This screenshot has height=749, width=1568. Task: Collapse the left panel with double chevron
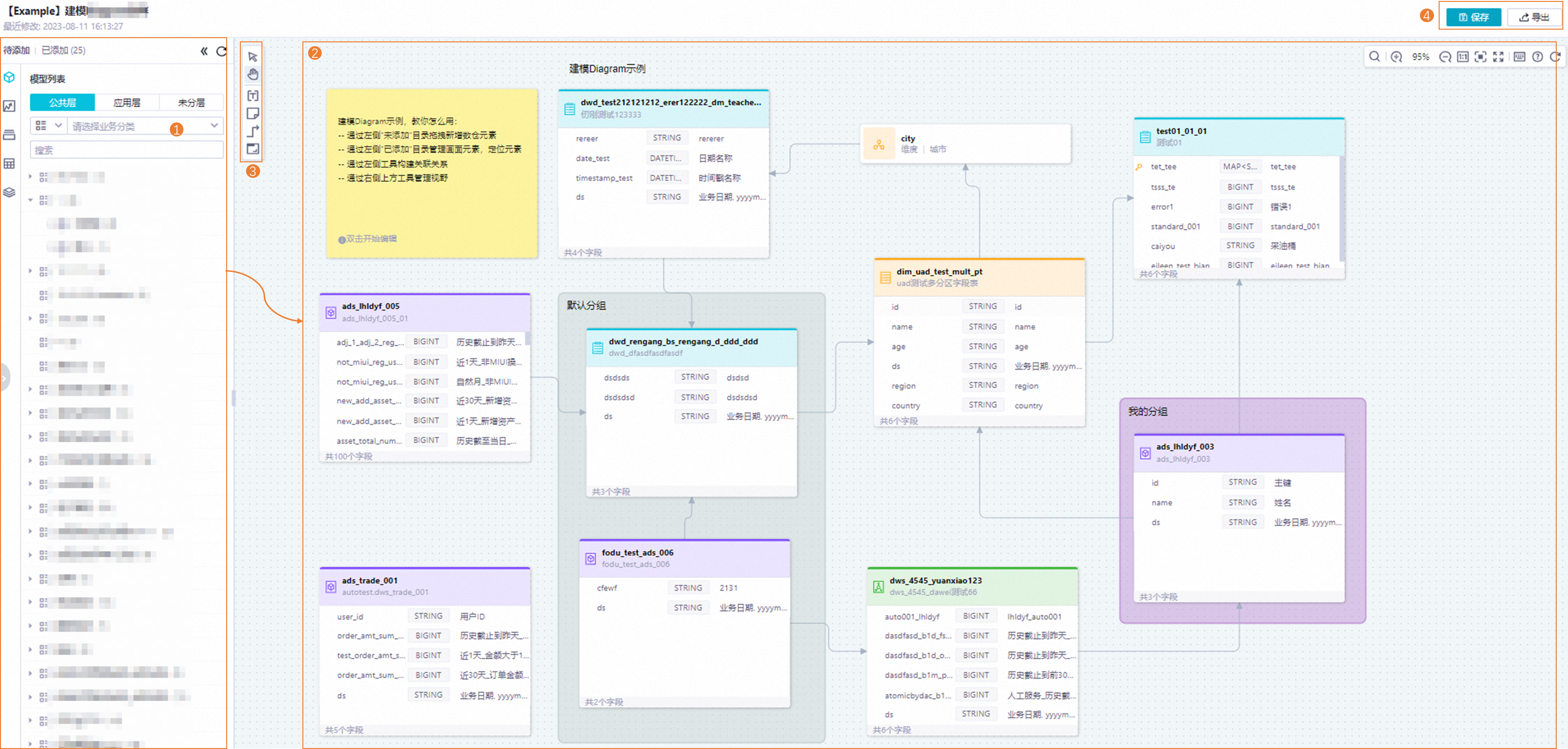click(204, 51)
